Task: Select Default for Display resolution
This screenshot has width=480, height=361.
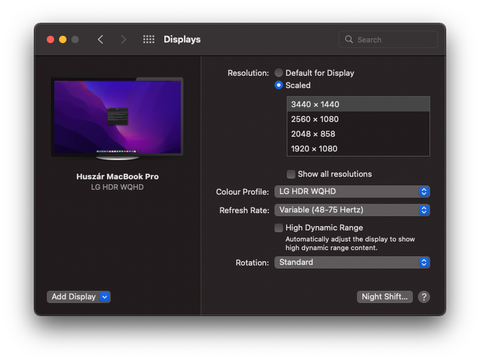Action: pos(279,73)
